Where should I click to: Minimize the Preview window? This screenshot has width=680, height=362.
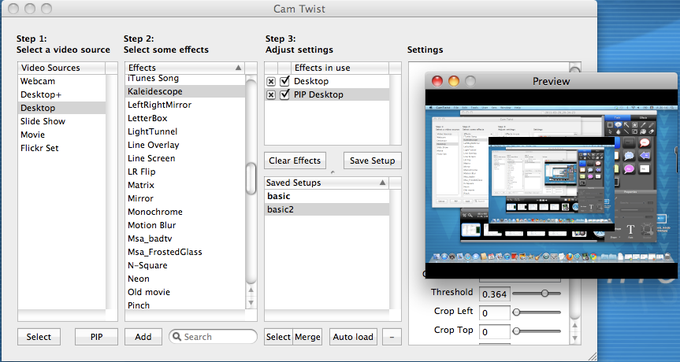tap(454, 81)
